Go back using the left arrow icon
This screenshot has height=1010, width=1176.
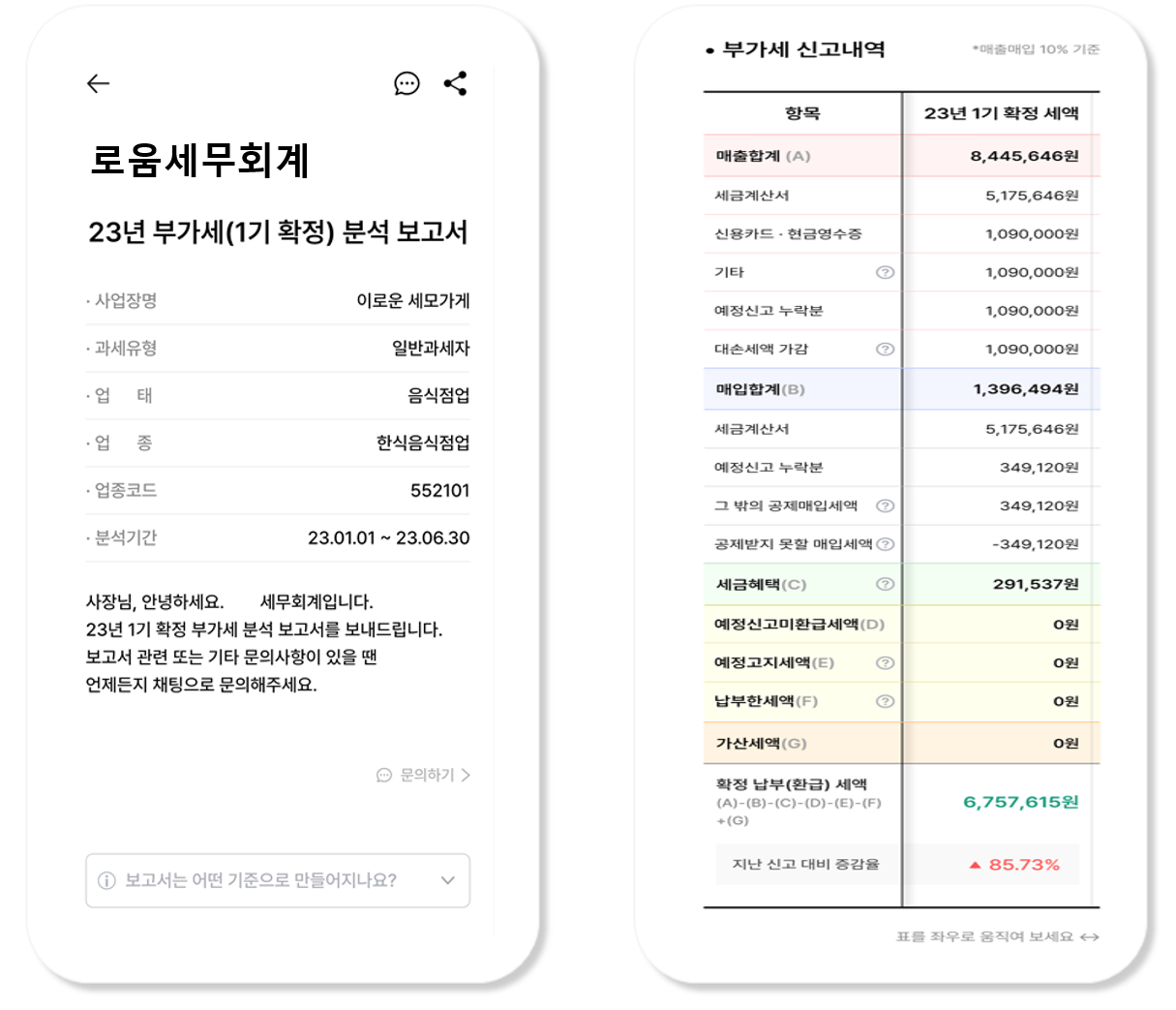pos(98,84)
